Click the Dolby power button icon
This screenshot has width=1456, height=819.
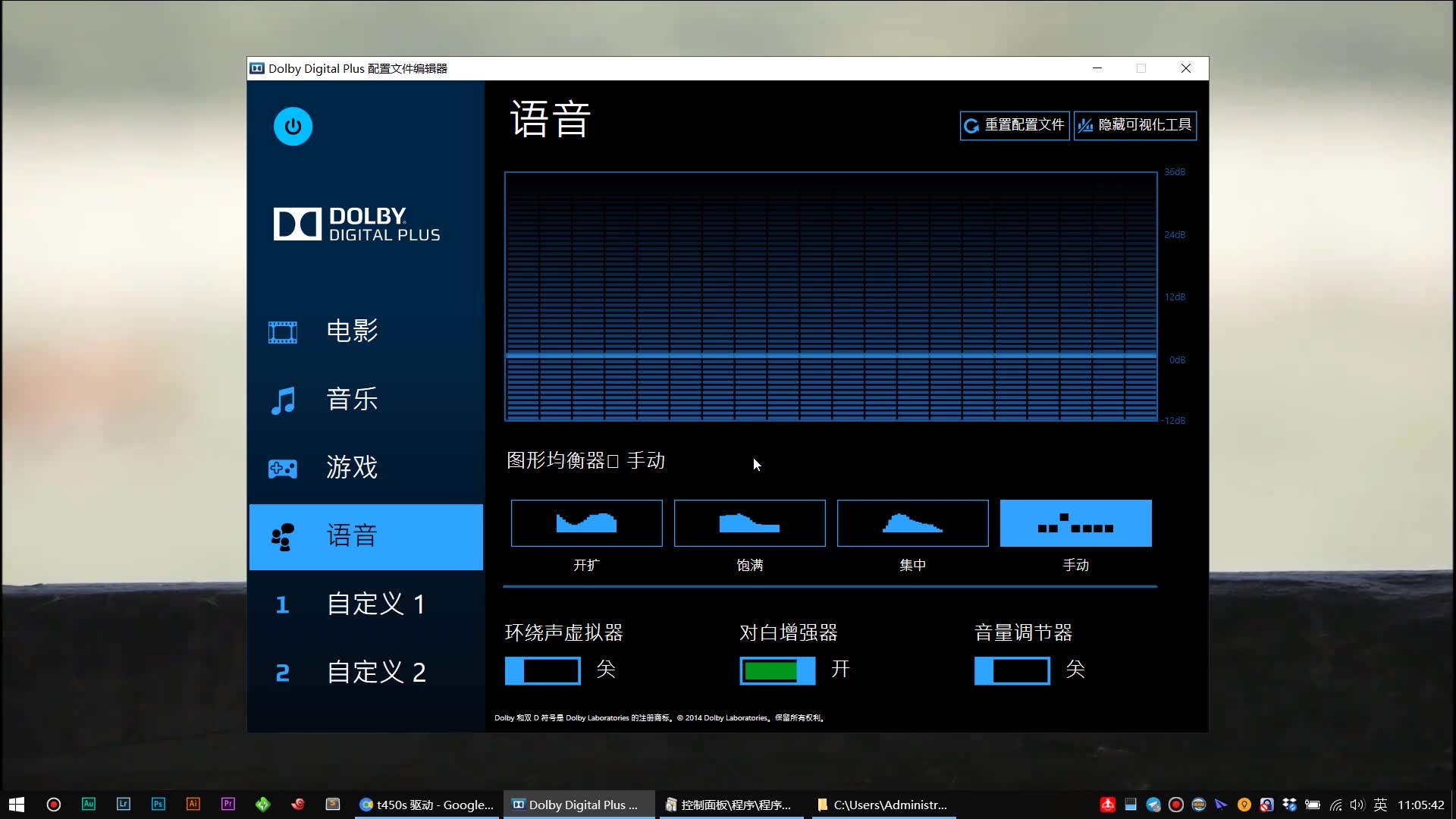pos(293,127)
